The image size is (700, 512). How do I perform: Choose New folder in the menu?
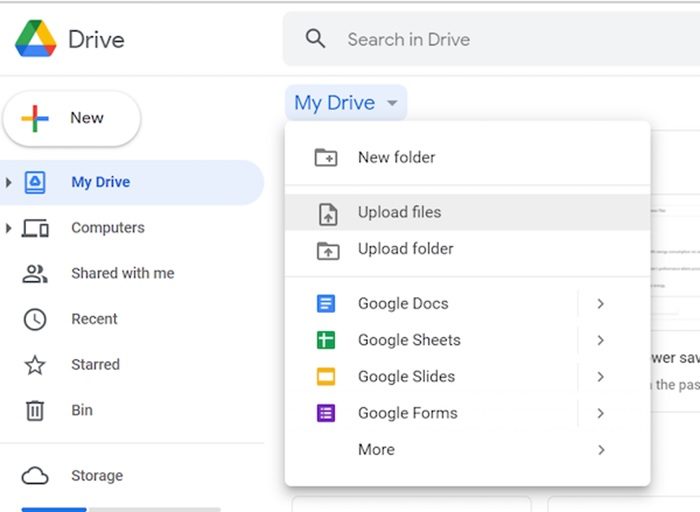396,157
